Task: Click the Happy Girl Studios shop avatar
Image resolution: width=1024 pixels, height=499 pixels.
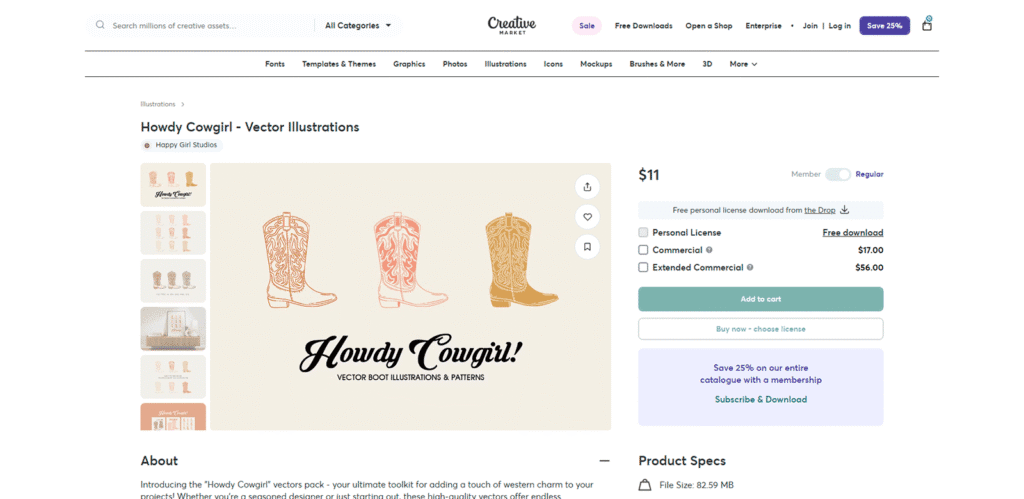Action: [x=148, y=145]
